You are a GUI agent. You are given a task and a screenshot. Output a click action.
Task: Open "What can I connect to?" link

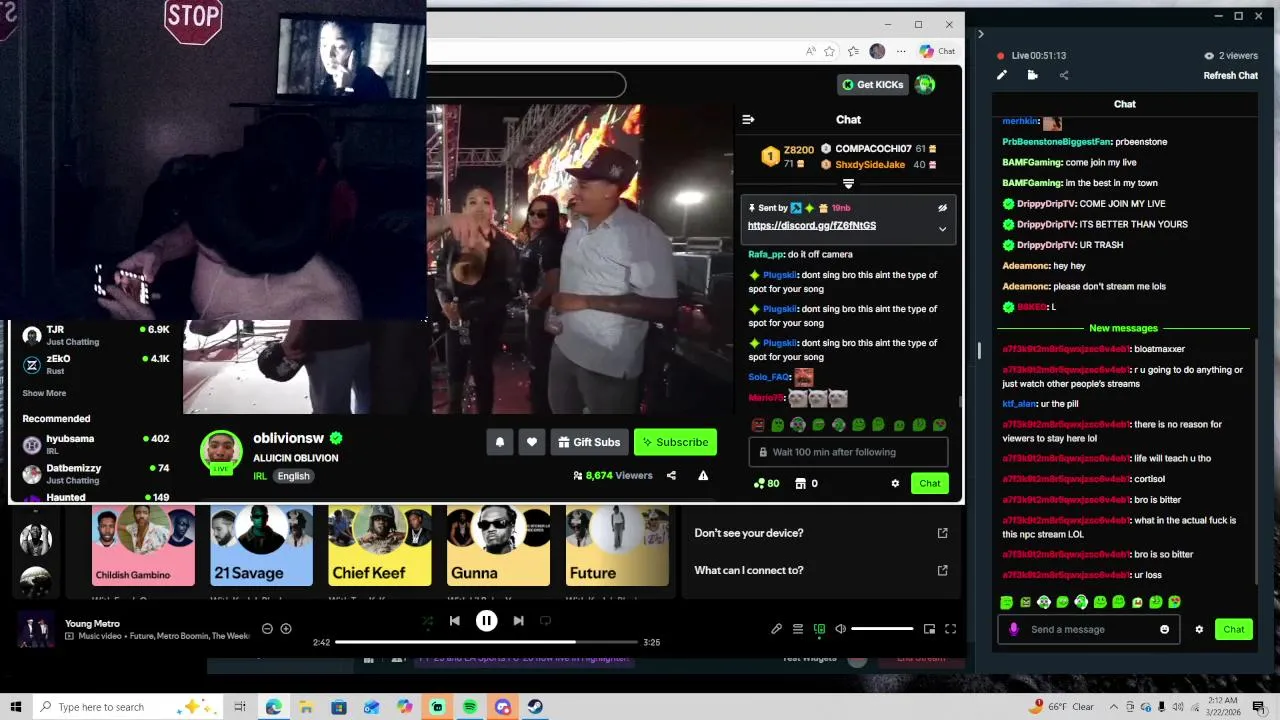pyautogui.click(x=821, y=570)
